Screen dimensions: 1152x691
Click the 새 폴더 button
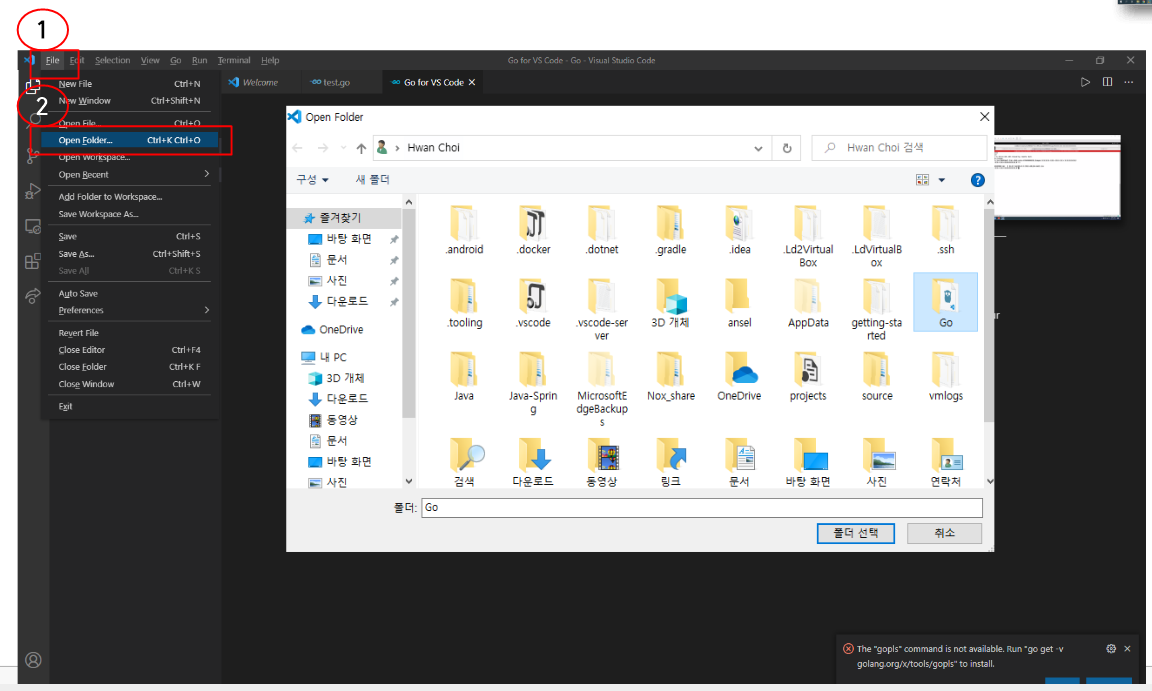coord(372,180)
